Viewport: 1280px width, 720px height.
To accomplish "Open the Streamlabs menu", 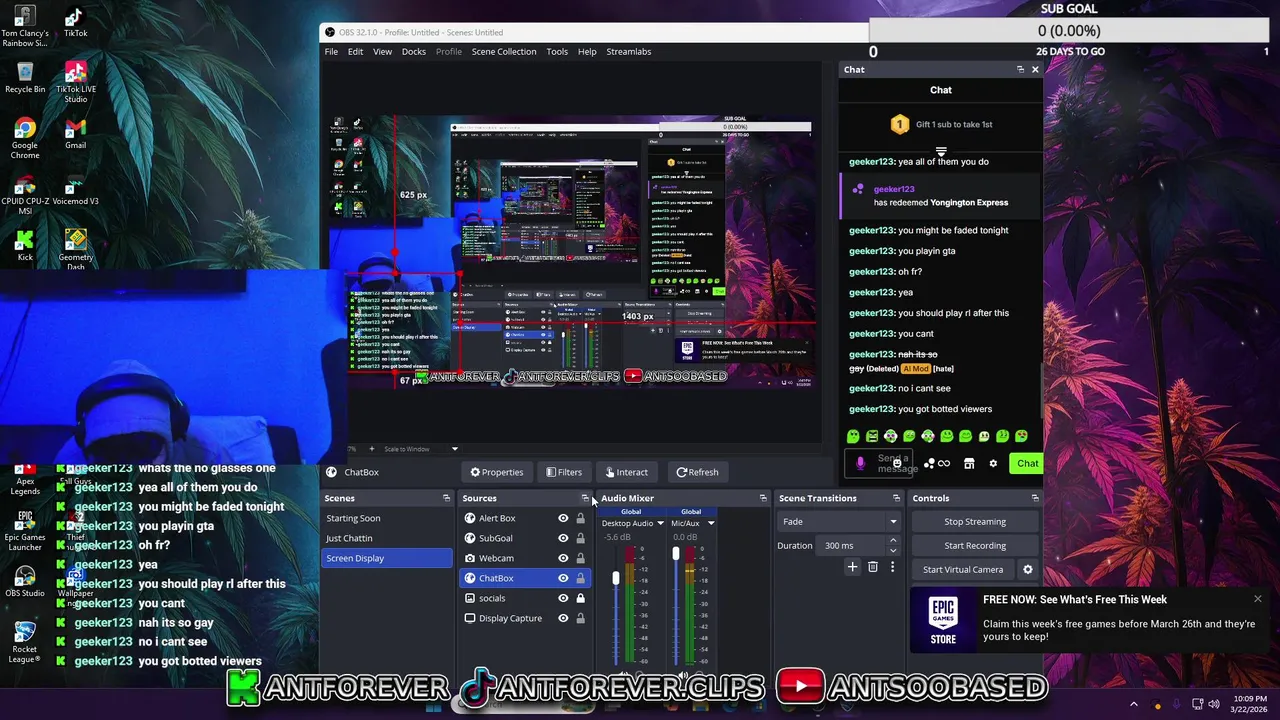I will coord(629,51).
